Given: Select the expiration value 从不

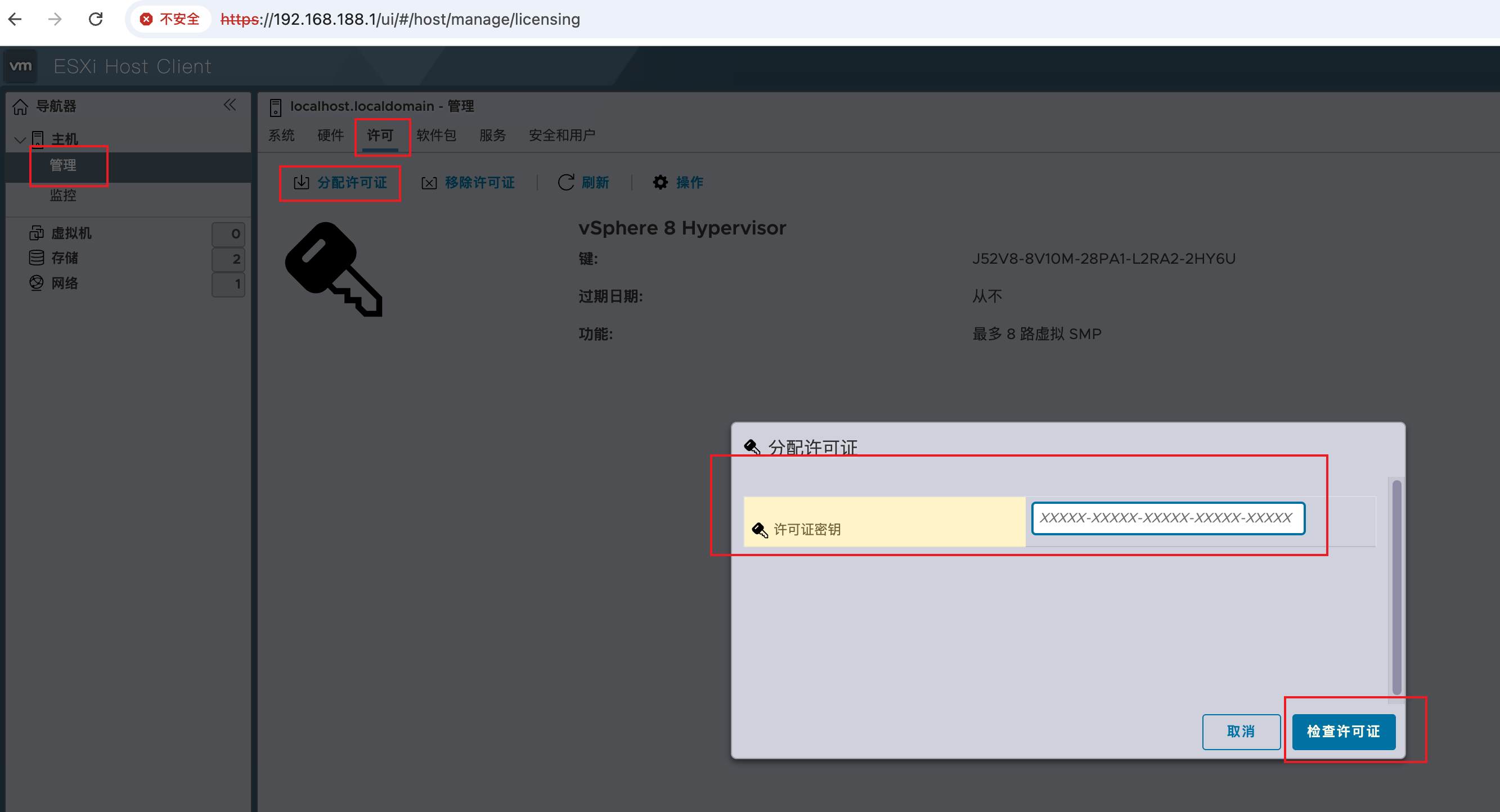Looking at the screenshot, I should coord(987,296).
